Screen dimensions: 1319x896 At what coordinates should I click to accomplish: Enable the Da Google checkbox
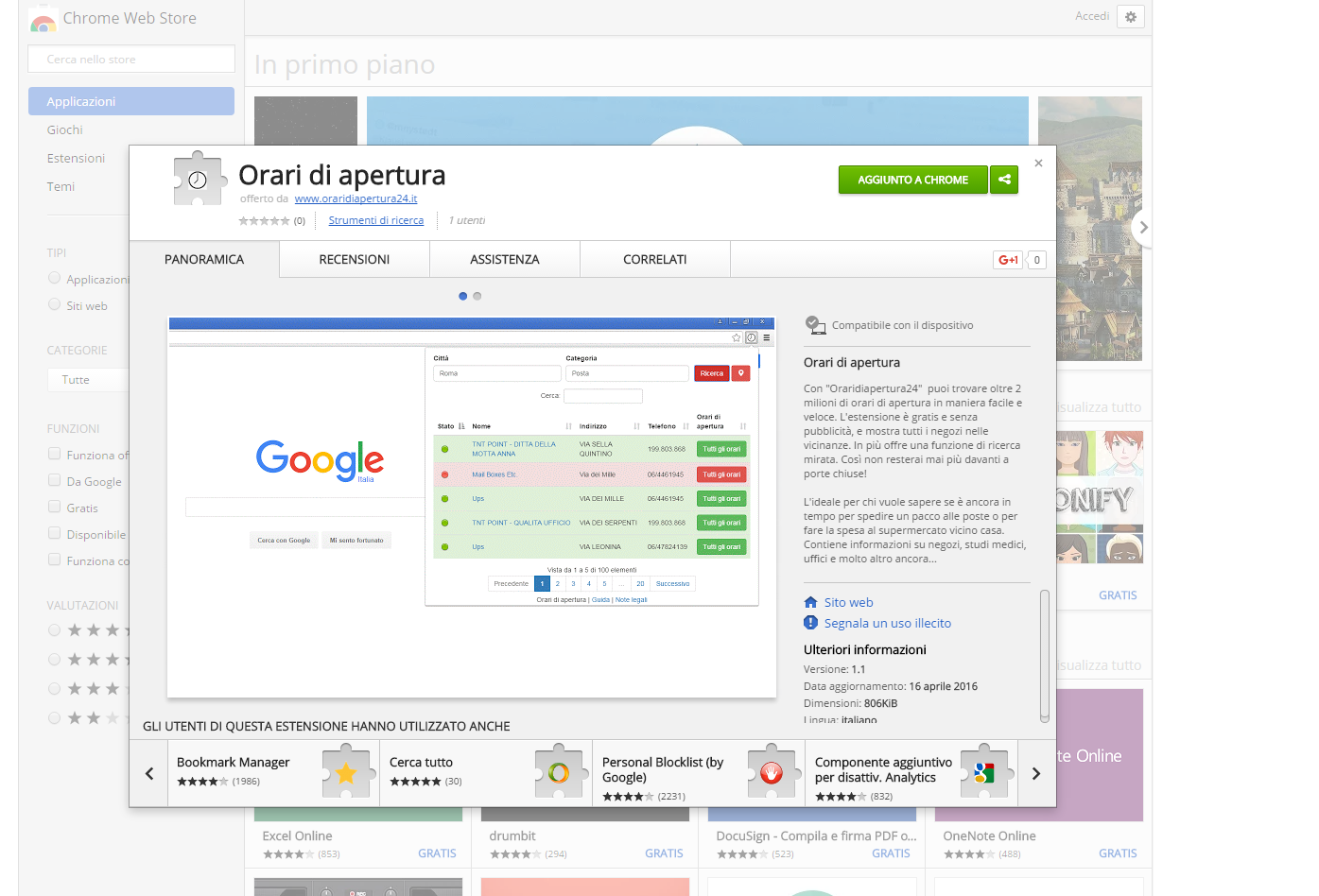(x=54, y=480)
